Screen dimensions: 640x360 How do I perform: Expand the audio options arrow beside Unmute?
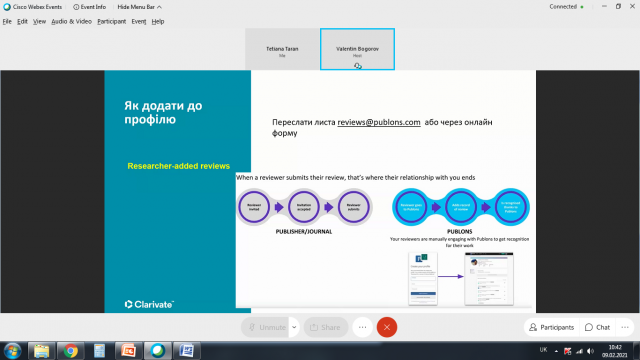[294, 327]
